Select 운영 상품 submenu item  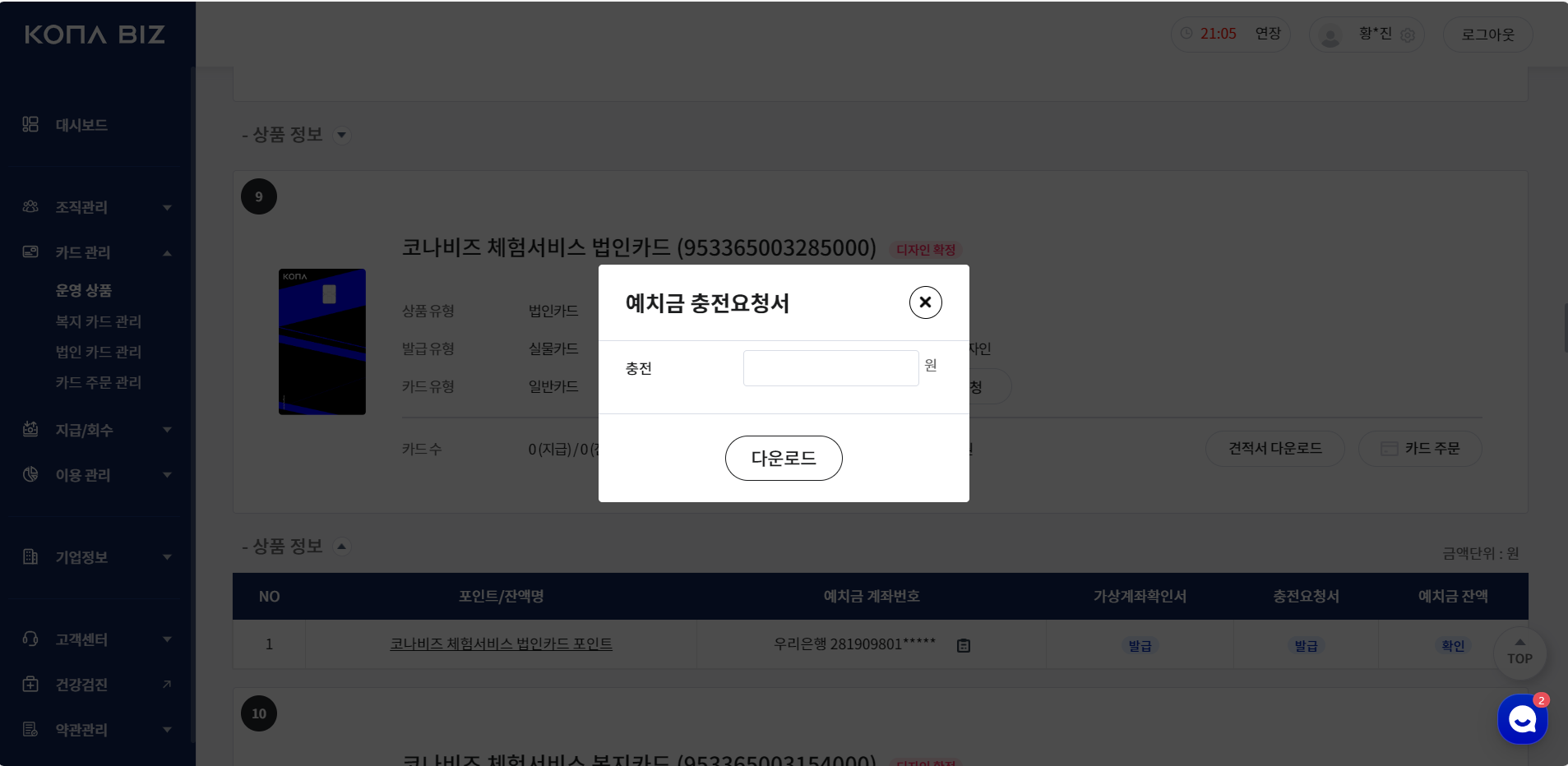click(83, 290)
